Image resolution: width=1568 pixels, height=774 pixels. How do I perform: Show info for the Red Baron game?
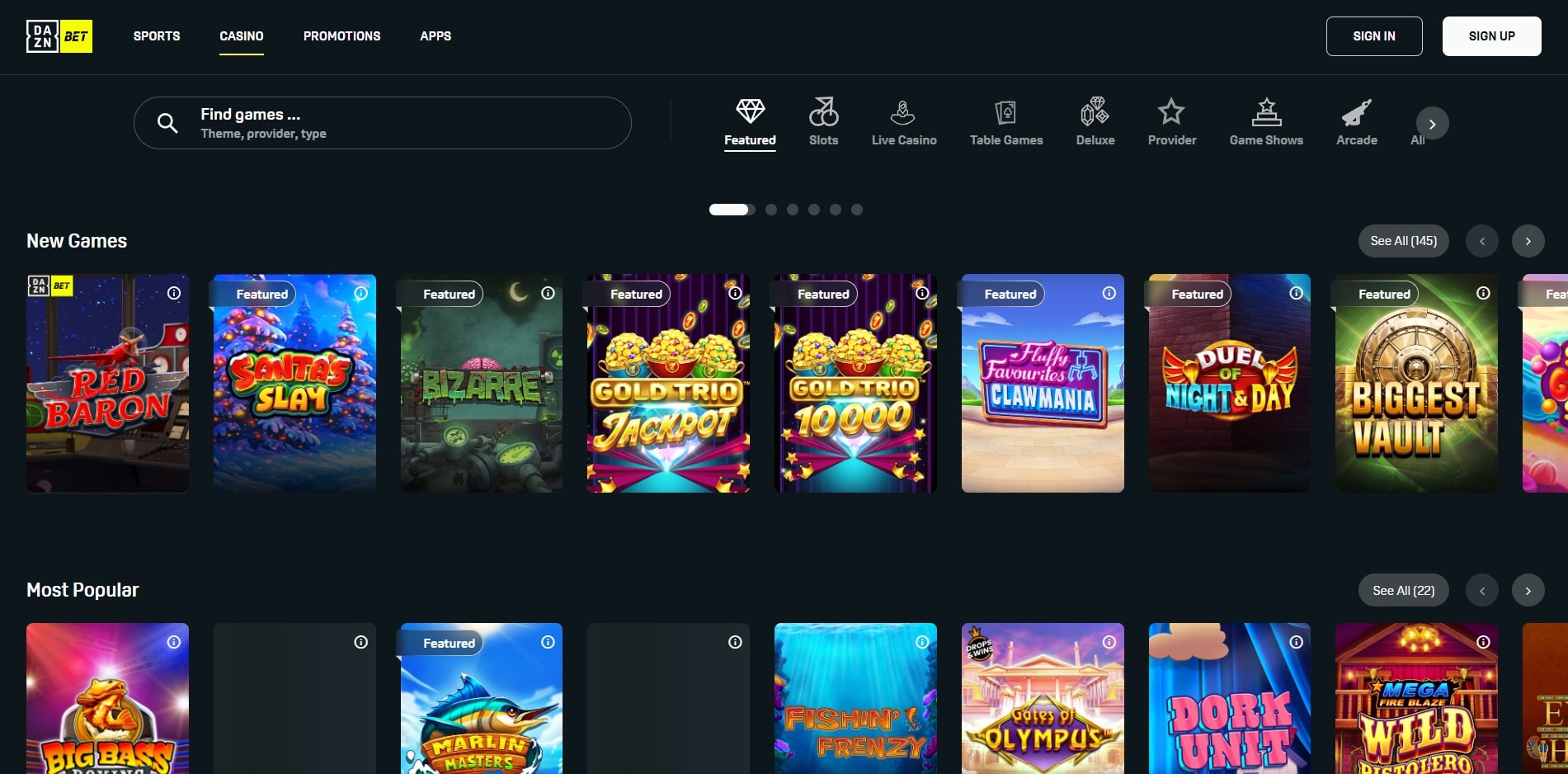[x=174, y=293]
